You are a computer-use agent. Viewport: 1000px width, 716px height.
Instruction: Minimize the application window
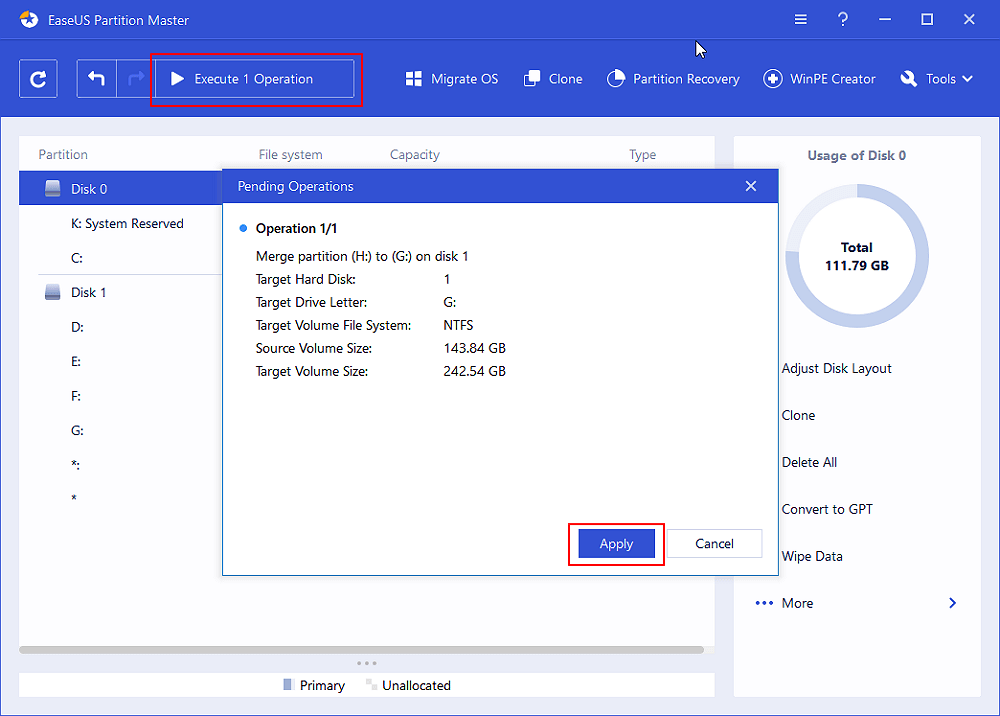point(885,20)
